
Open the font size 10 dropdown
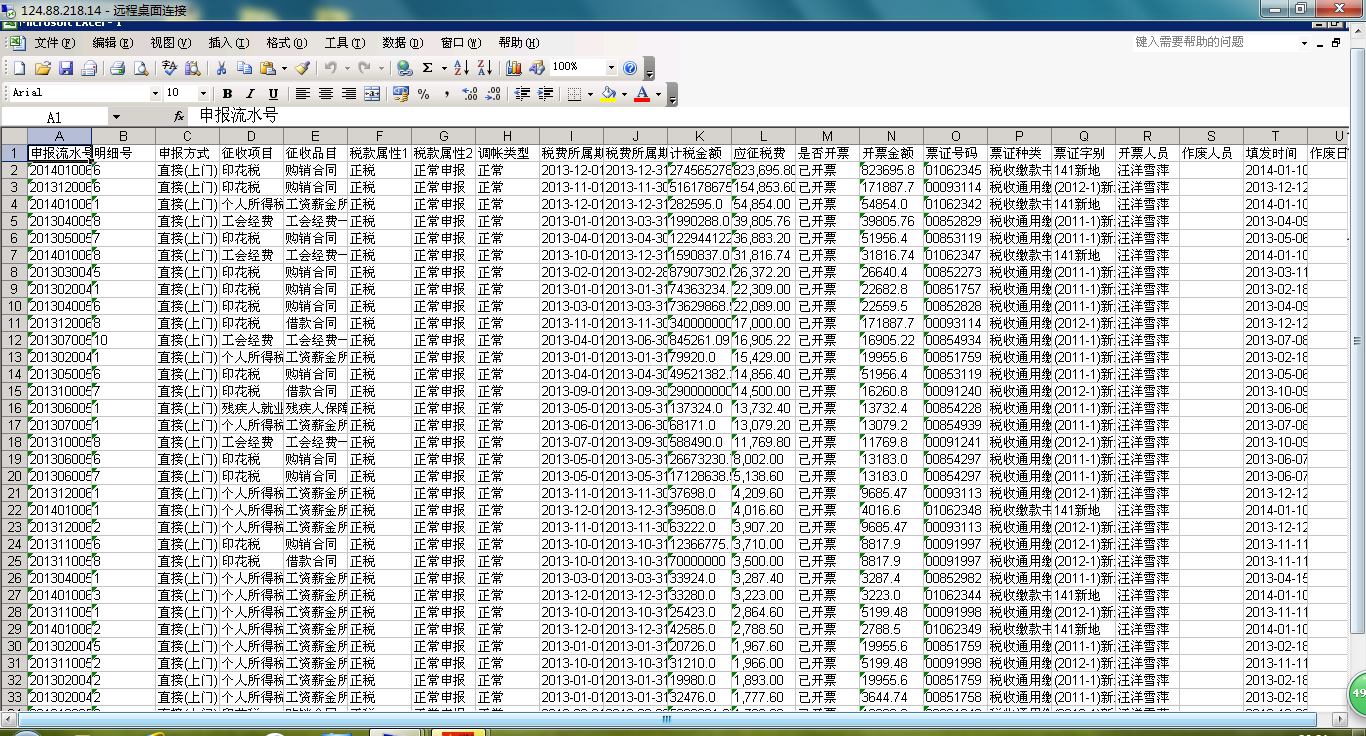(x=203, y=94)
